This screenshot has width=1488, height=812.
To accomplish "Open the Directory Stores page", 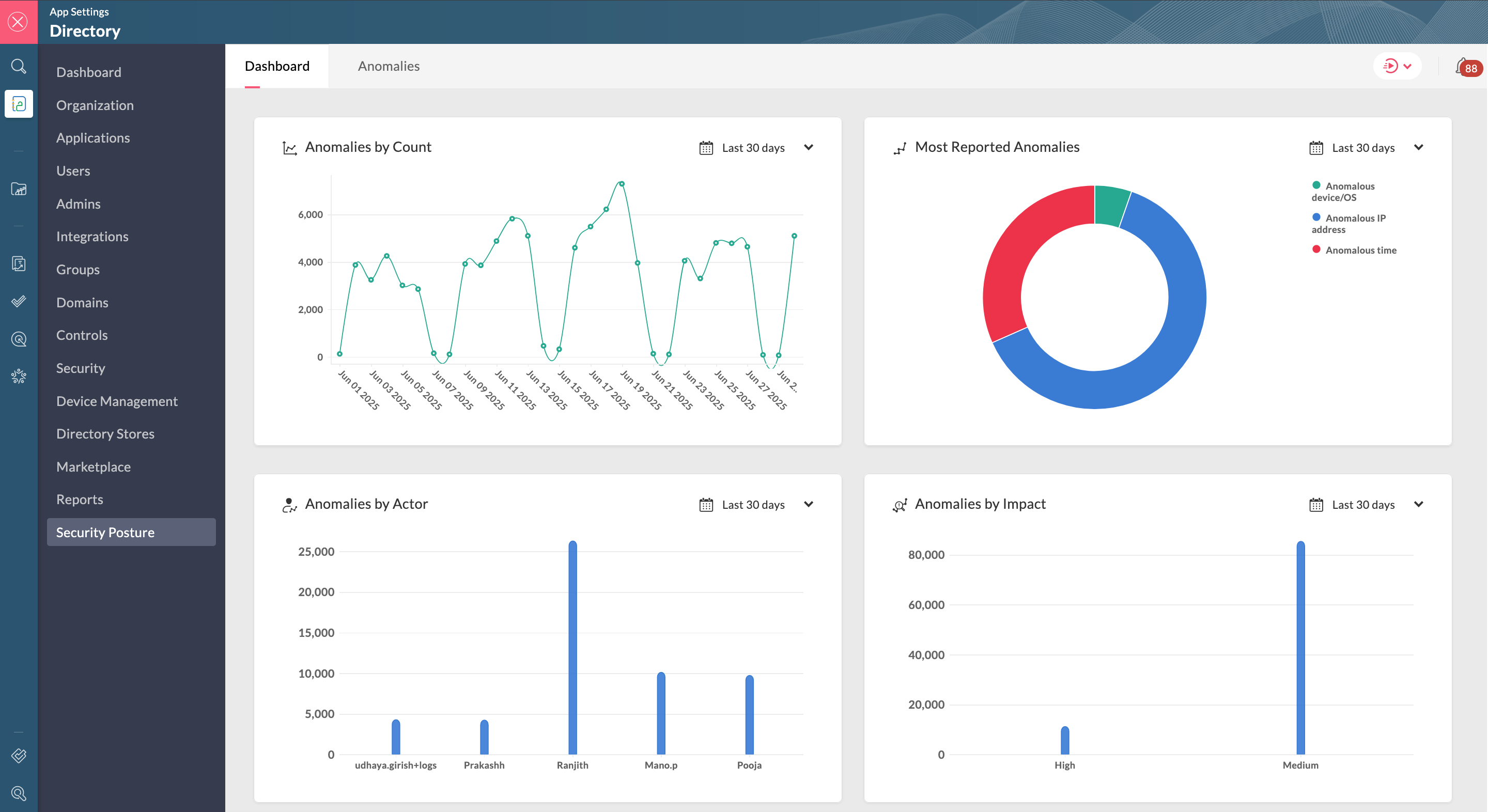I will 105,434.
